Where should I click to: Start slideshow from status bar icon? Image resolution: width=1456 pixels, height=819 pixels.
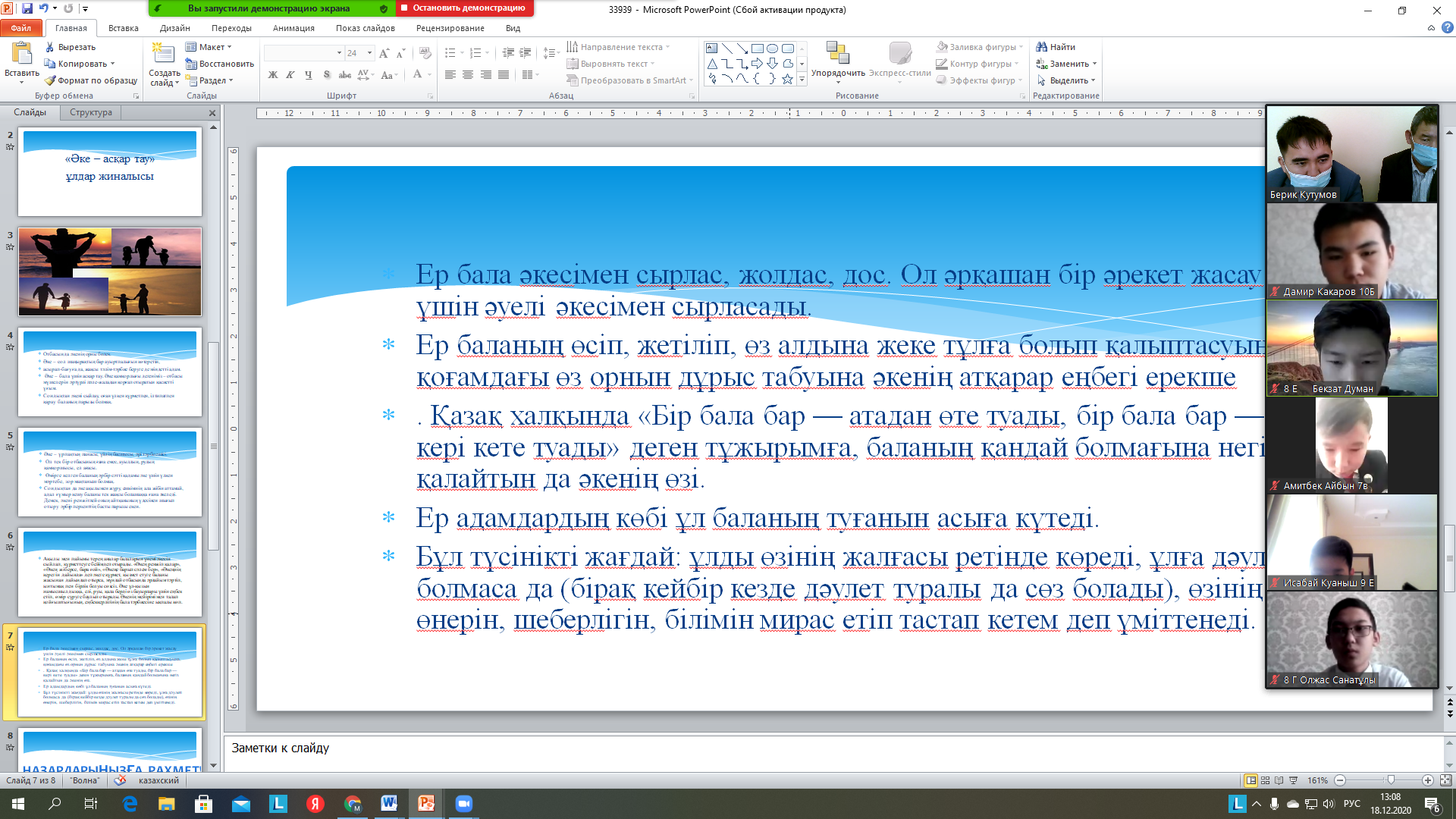point(1294,780)
